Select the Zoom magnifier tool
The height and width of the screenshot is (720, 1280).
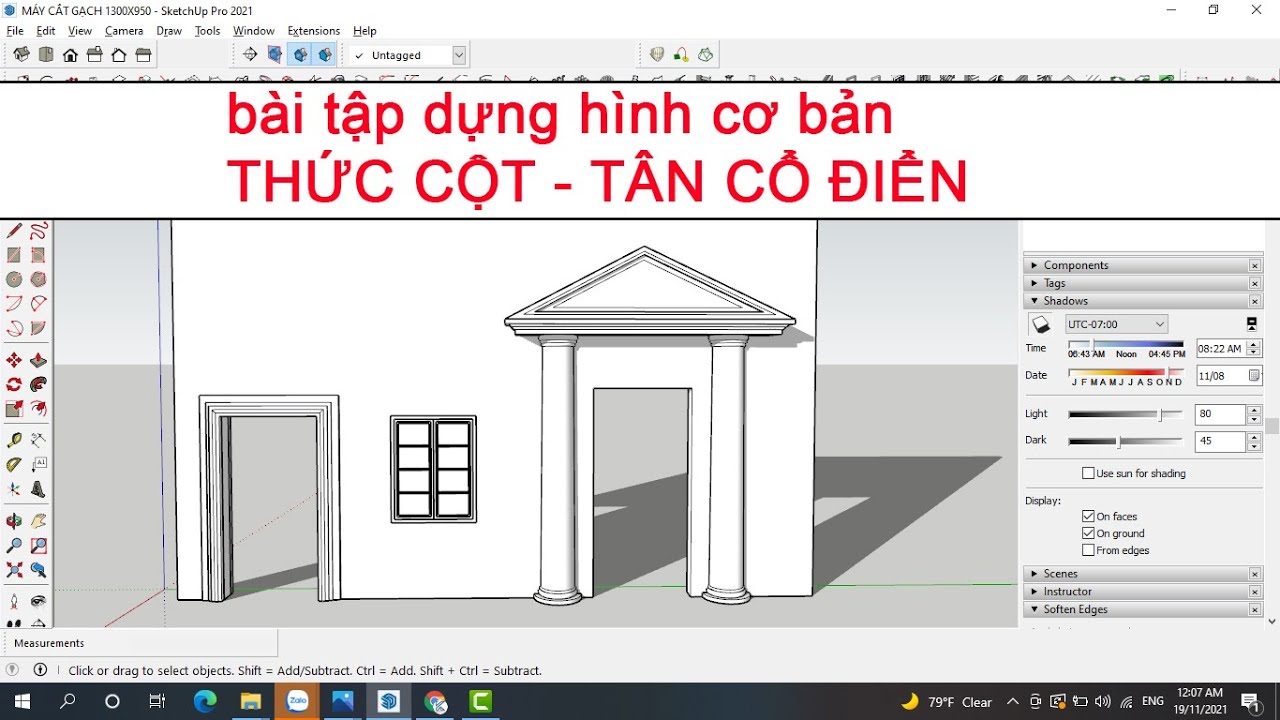point(14,546)
